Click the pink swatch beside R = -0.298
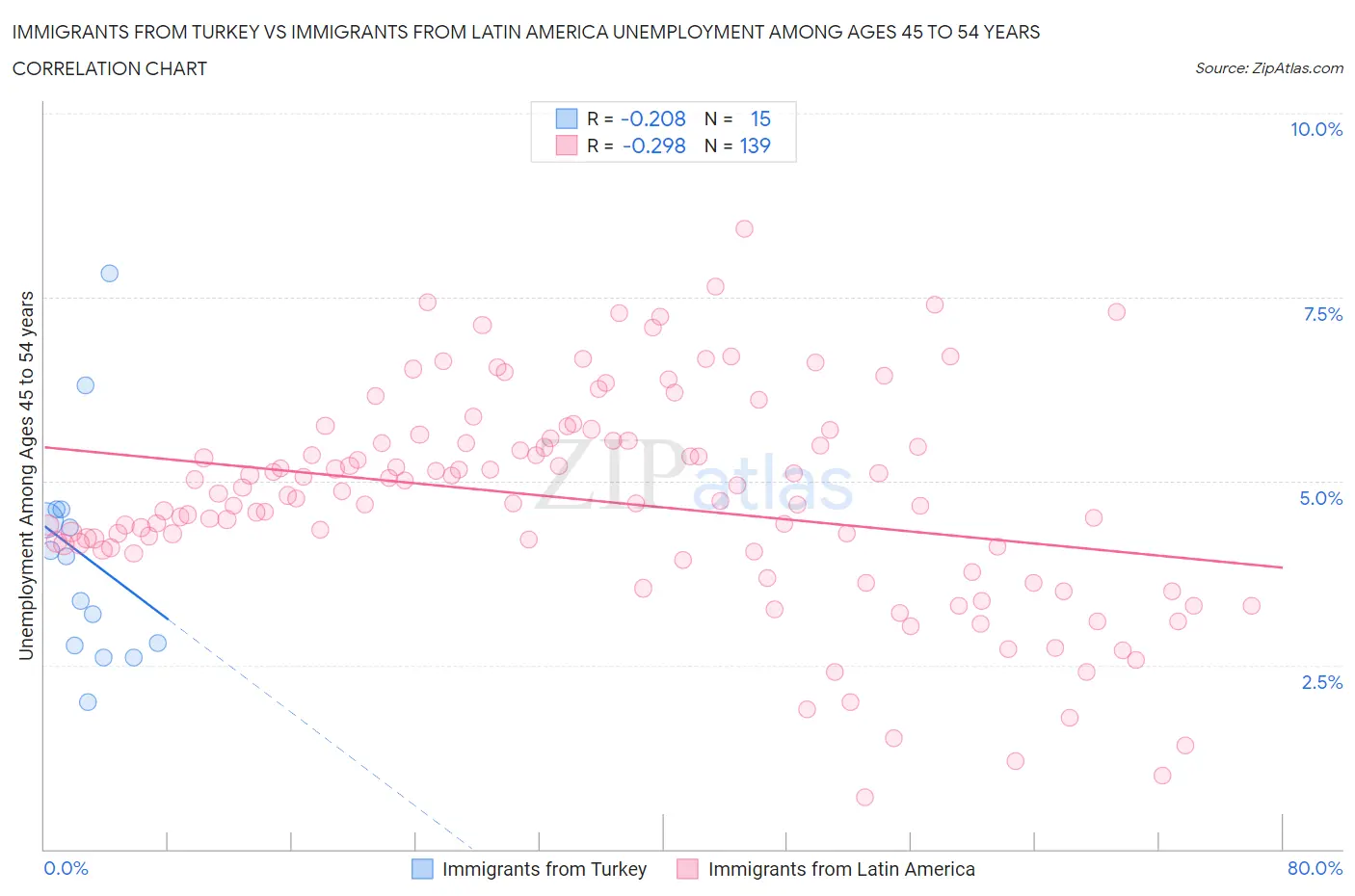Image resolution: width=1355 pixels, height=896 pixels. pyautogui.click(x=566, y=146)
